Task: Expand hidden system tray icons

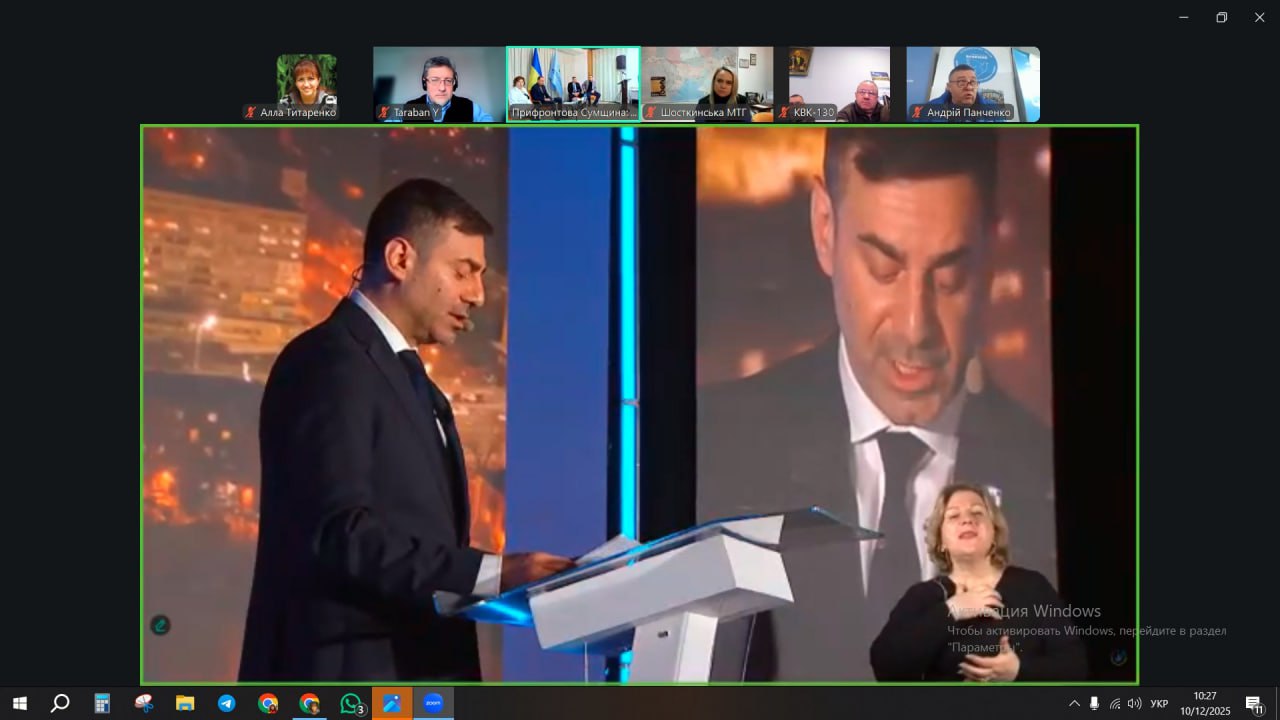Action: click(x=1074, y=703)
